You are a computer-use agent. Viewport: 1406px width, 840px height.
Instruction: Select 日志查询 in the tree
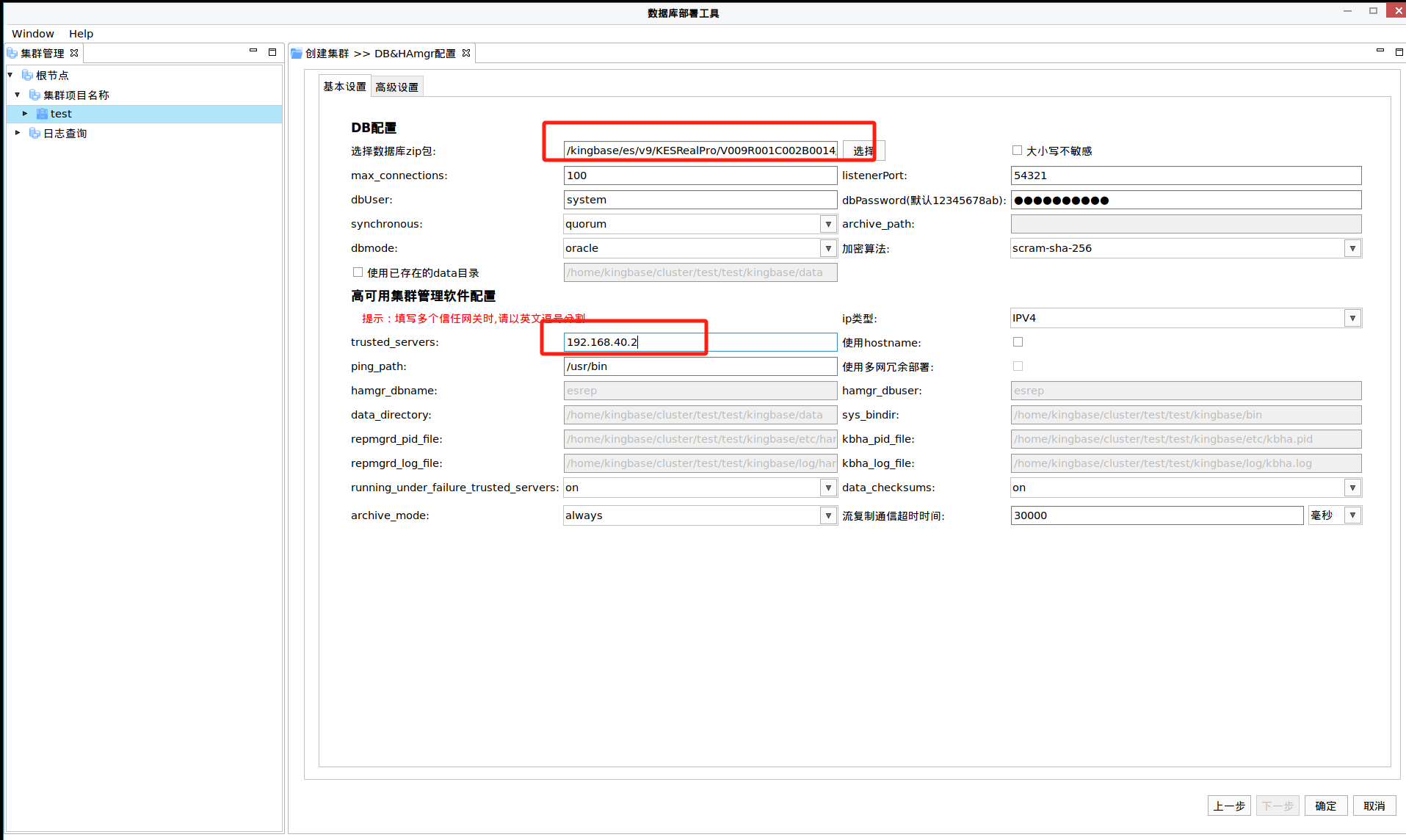[65, 133]
